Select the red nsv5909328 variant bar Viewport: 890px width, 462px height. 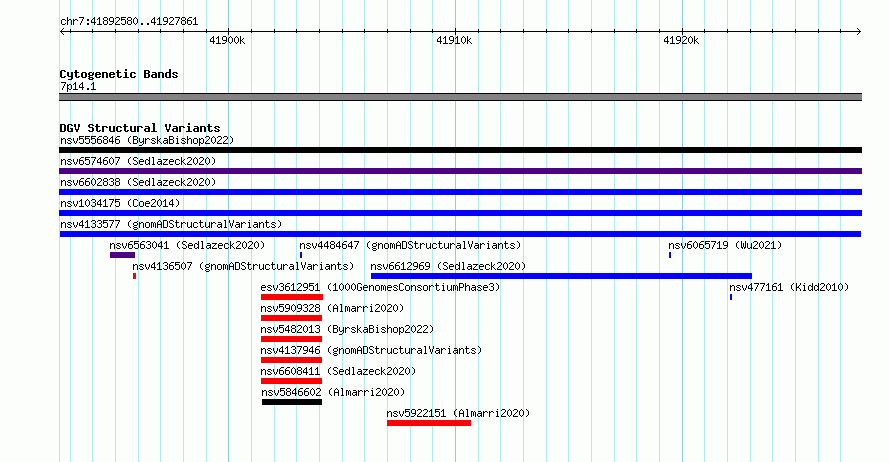pyautogui.click(x=291, y=318)
